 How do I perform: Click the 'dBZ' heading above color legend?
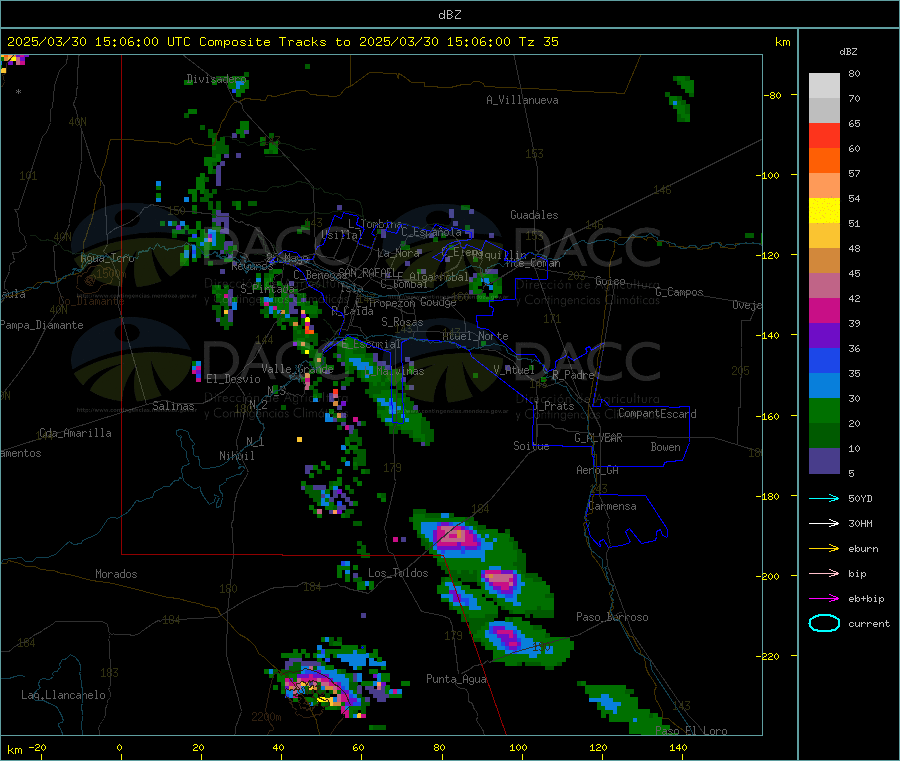(848, 52)
